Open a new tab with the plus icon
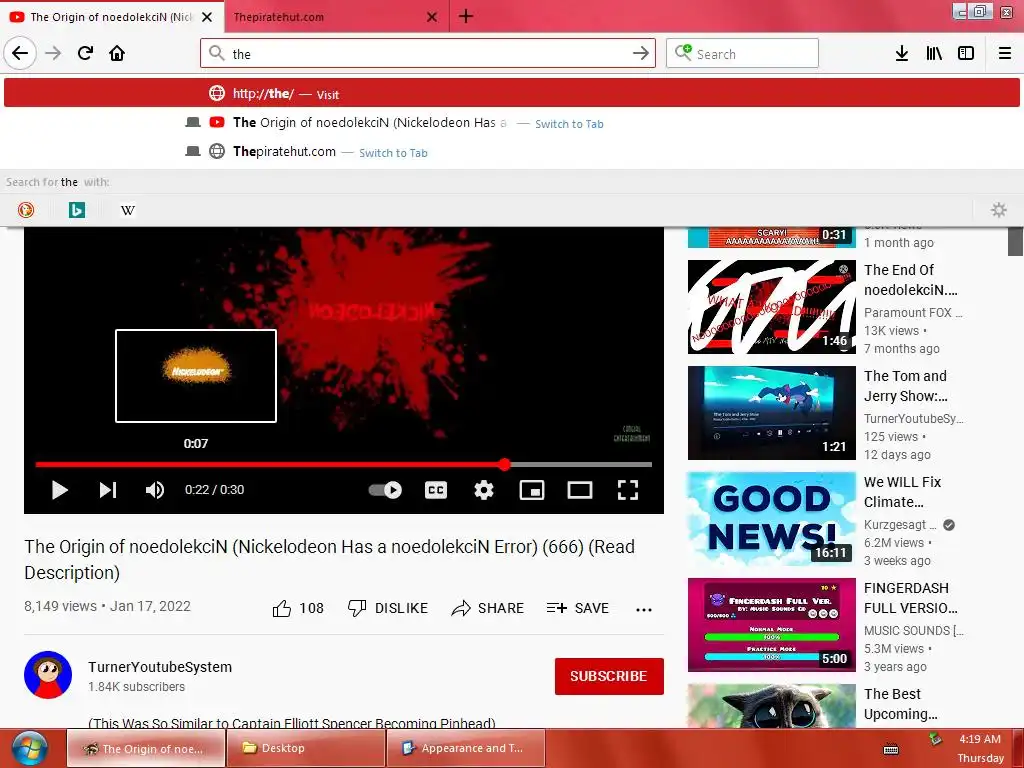Image resolution: width=1024 pixels, height=768 pixels. pos(466,16)
